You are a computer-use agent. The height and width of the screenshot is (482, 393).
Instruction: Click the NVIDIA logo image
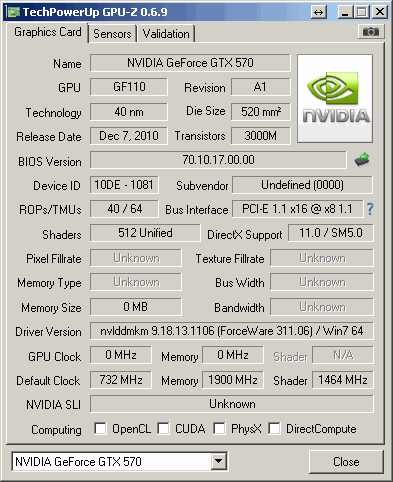[335, 99]
